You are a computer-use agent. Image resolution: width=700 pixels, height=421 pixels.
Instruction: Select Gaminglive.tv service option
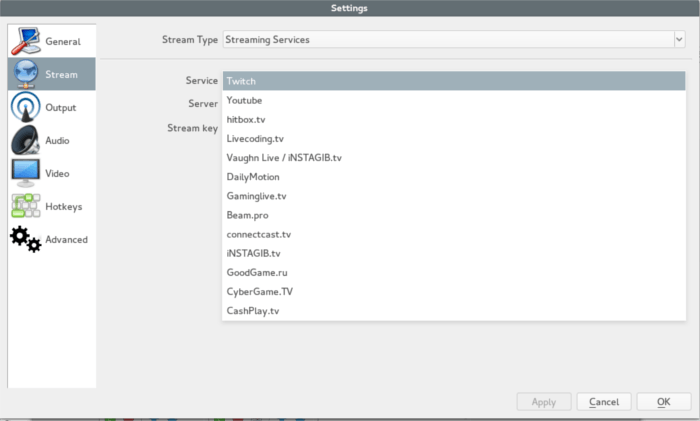click(x=454, y=196)
